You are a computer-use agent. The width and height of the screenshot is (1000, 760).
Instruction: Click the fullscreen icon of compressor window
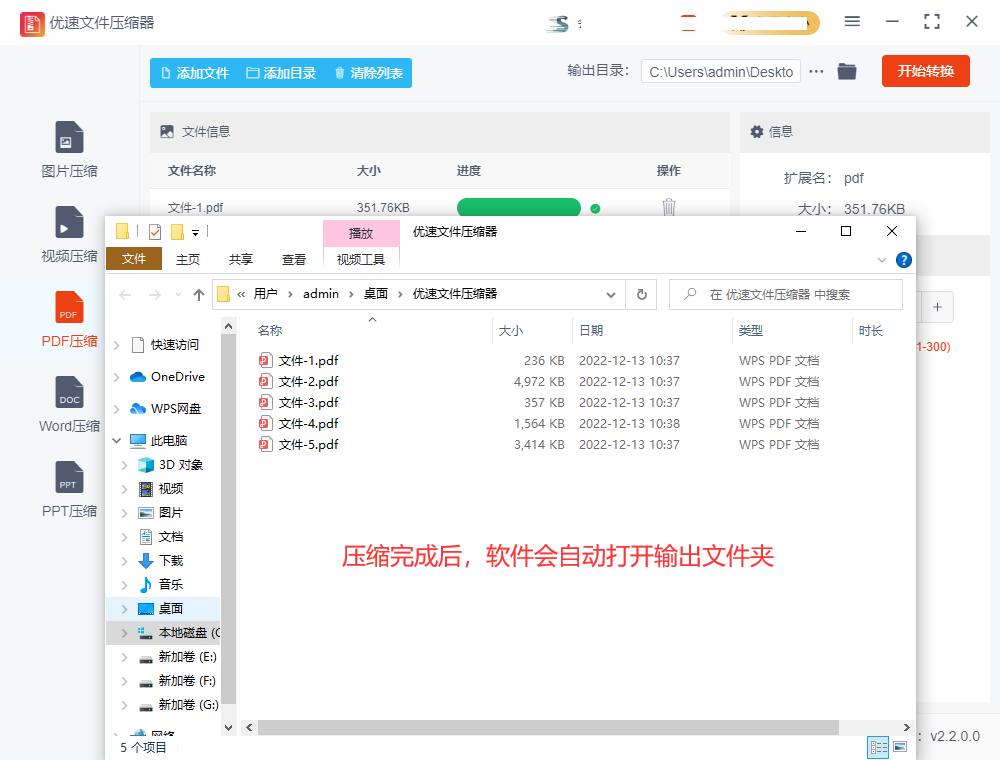click(932, 22)
